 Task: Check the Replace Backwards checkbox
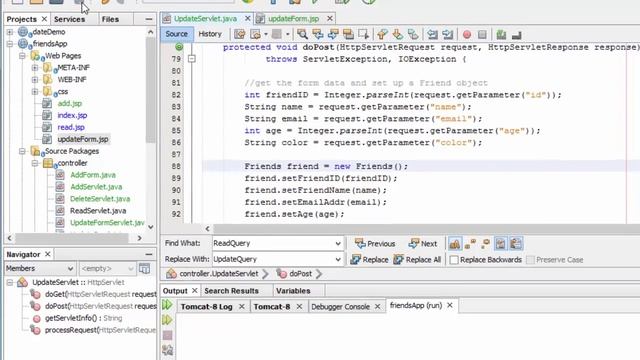(x=454, y=260)
